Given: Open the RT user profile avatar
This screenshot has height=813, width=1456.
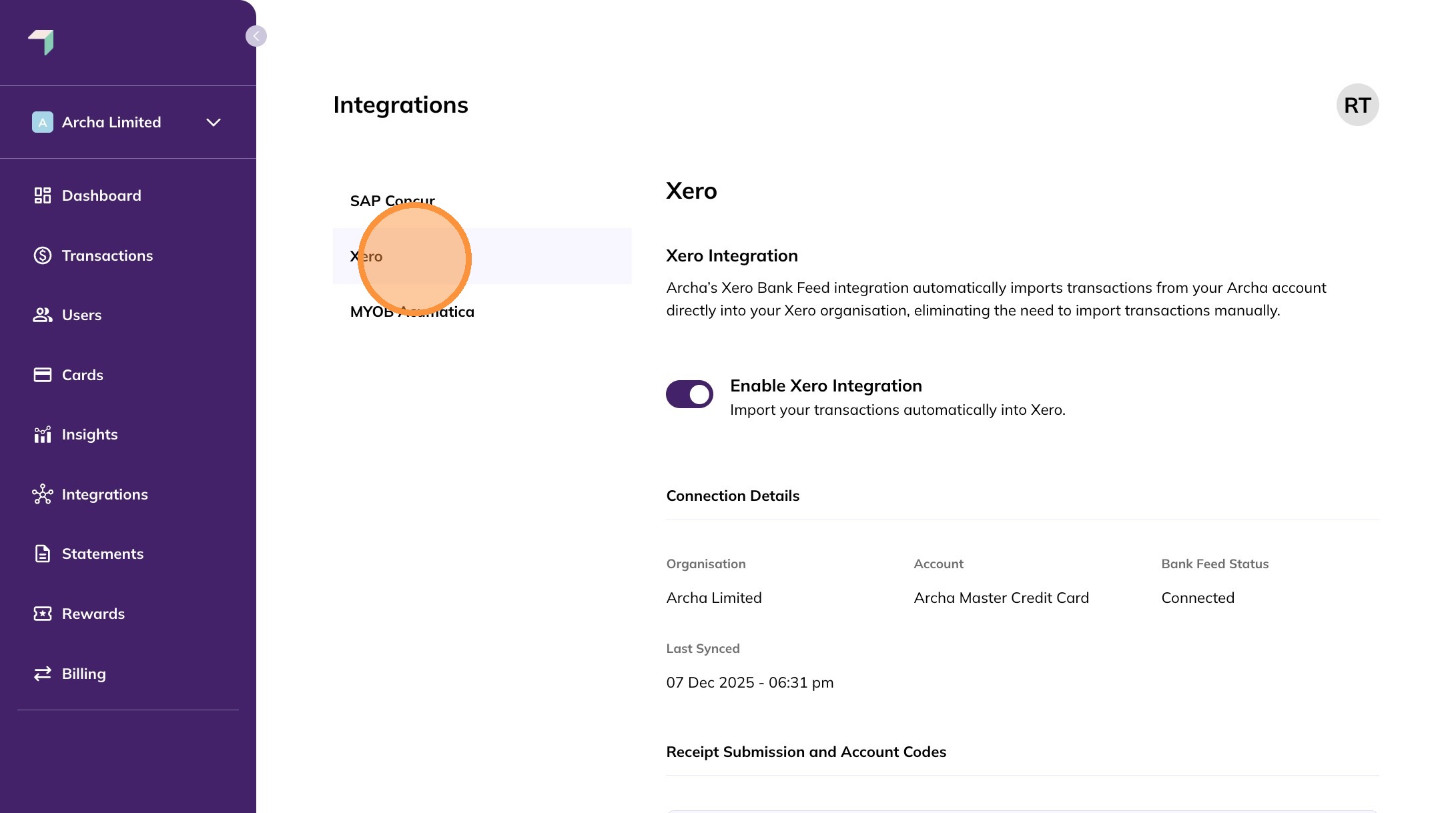Looking at the screenshot, I should point(1358,104).
